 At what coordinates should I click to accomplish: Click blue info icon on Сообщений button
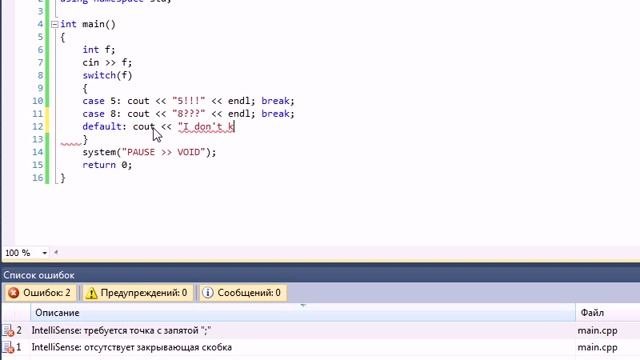click(x=208, y=293)
